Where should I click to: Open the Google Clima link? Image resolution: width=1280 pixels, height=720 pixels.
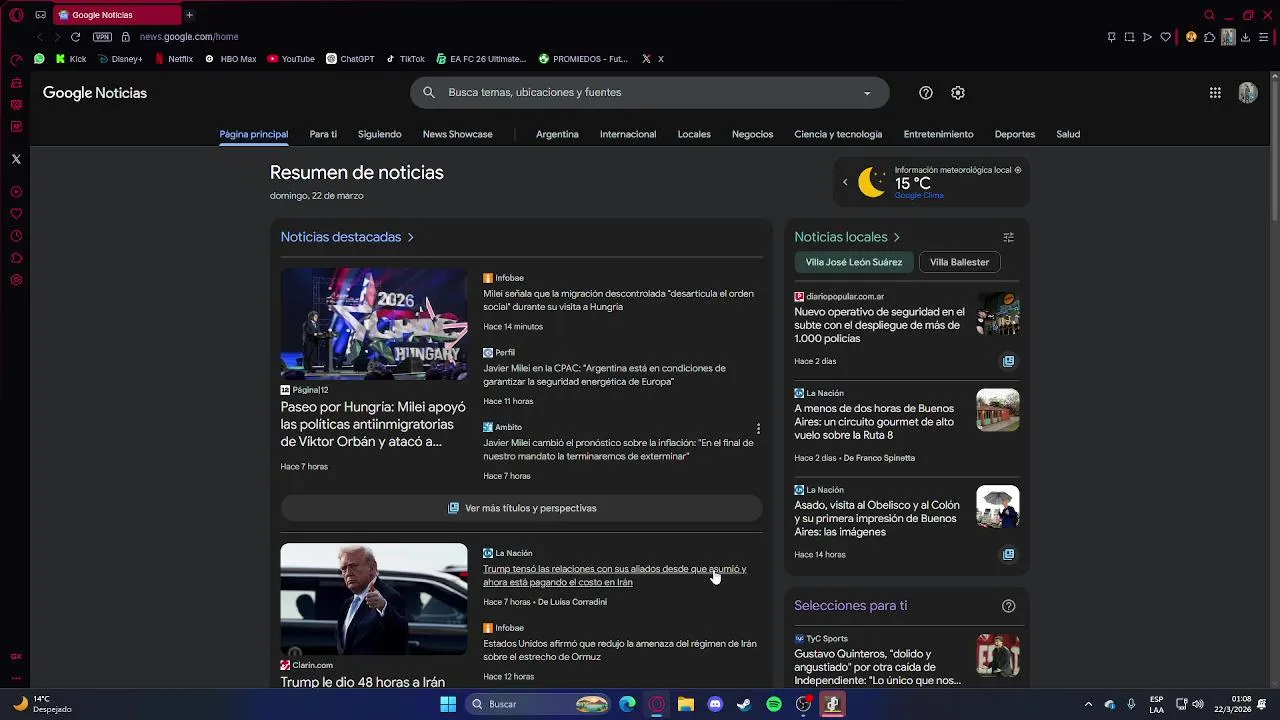pos(919,196)
